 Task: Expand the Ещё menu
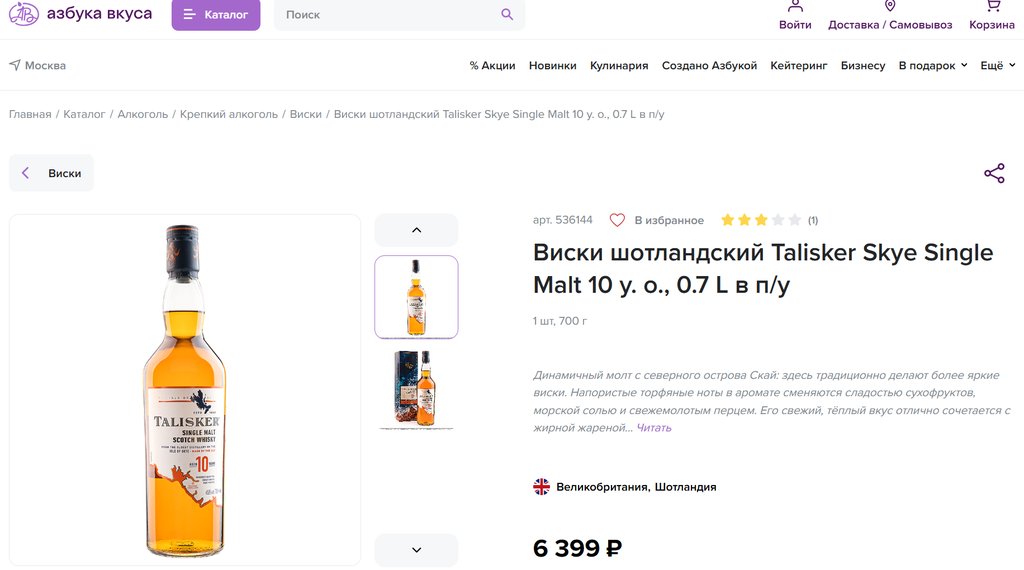(997, 65)
